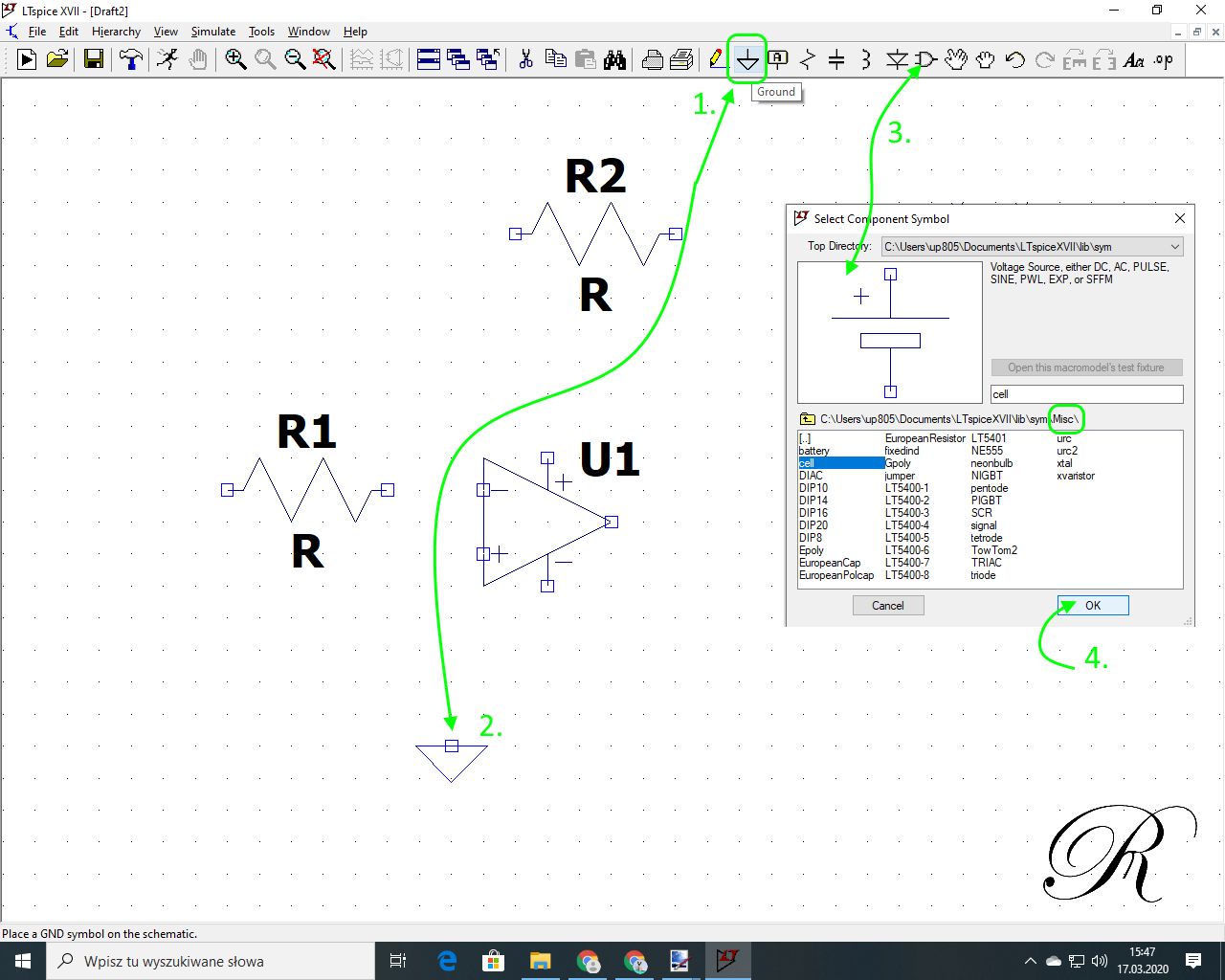Image resolution: width=1225 pixels, height=980 pixels.
Task: Open a file with the folder icon
Action: (57, 59)
